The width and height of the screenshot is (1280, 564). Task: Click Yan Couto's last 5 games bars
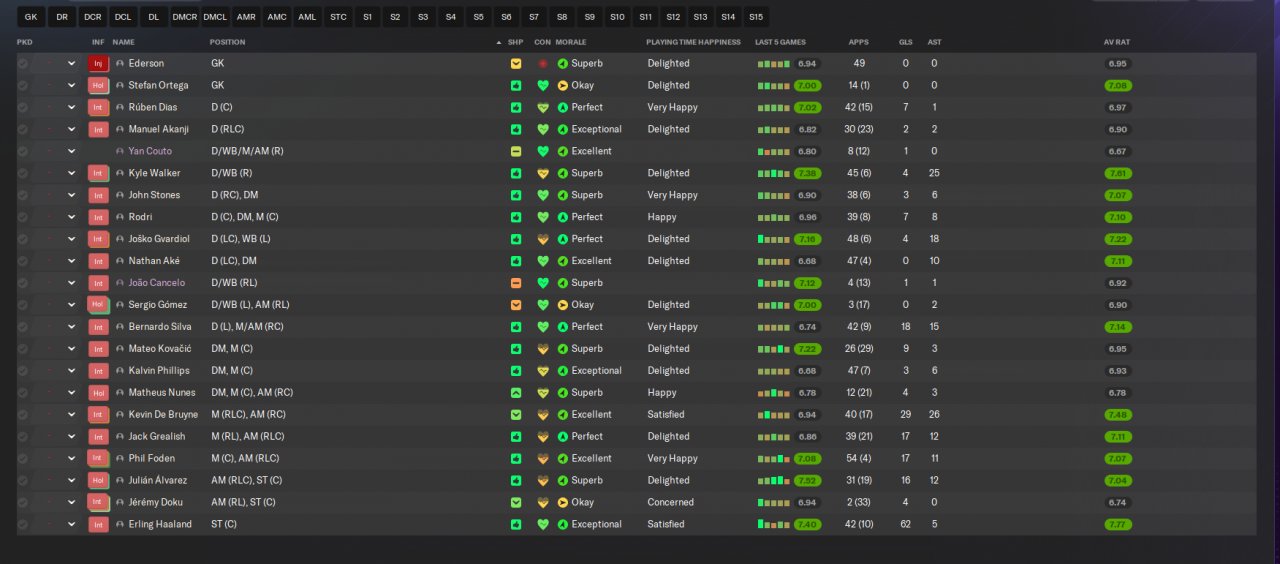[774, 151]
